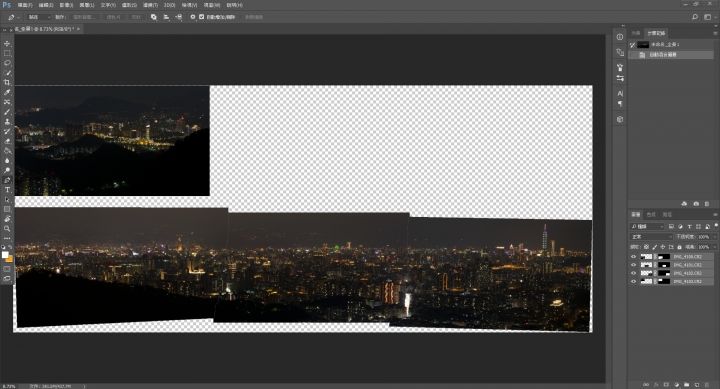The height and width of the screenshot is (389, 720).
Task: Hide layer IMG_4100.CR2
Action: (x=634, y=257)
